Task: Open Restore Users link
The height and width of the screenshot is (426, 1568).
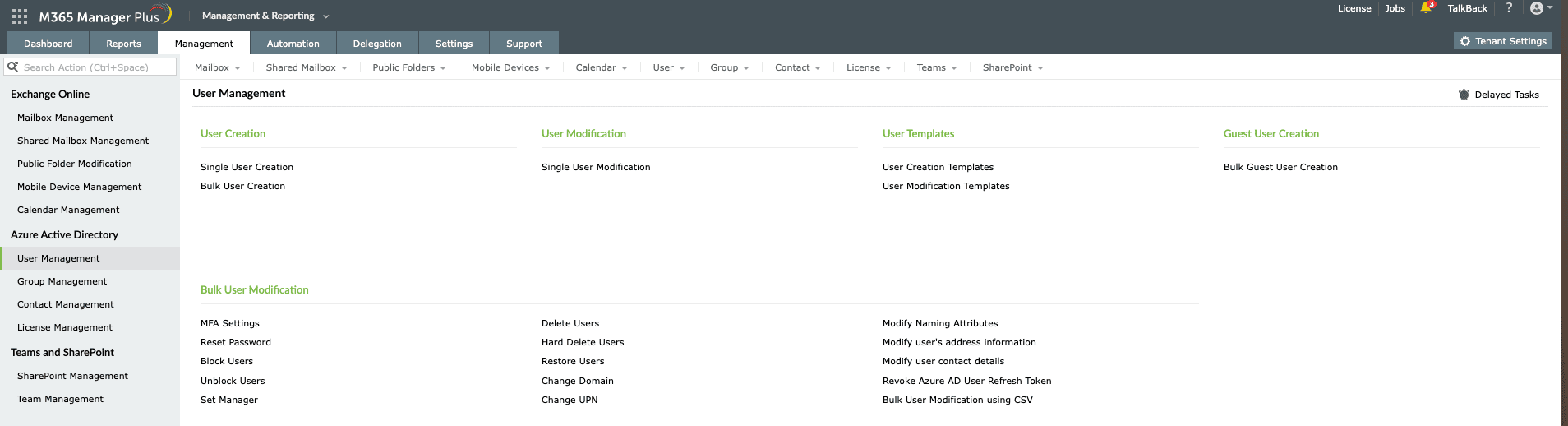Action: [573, 361]
